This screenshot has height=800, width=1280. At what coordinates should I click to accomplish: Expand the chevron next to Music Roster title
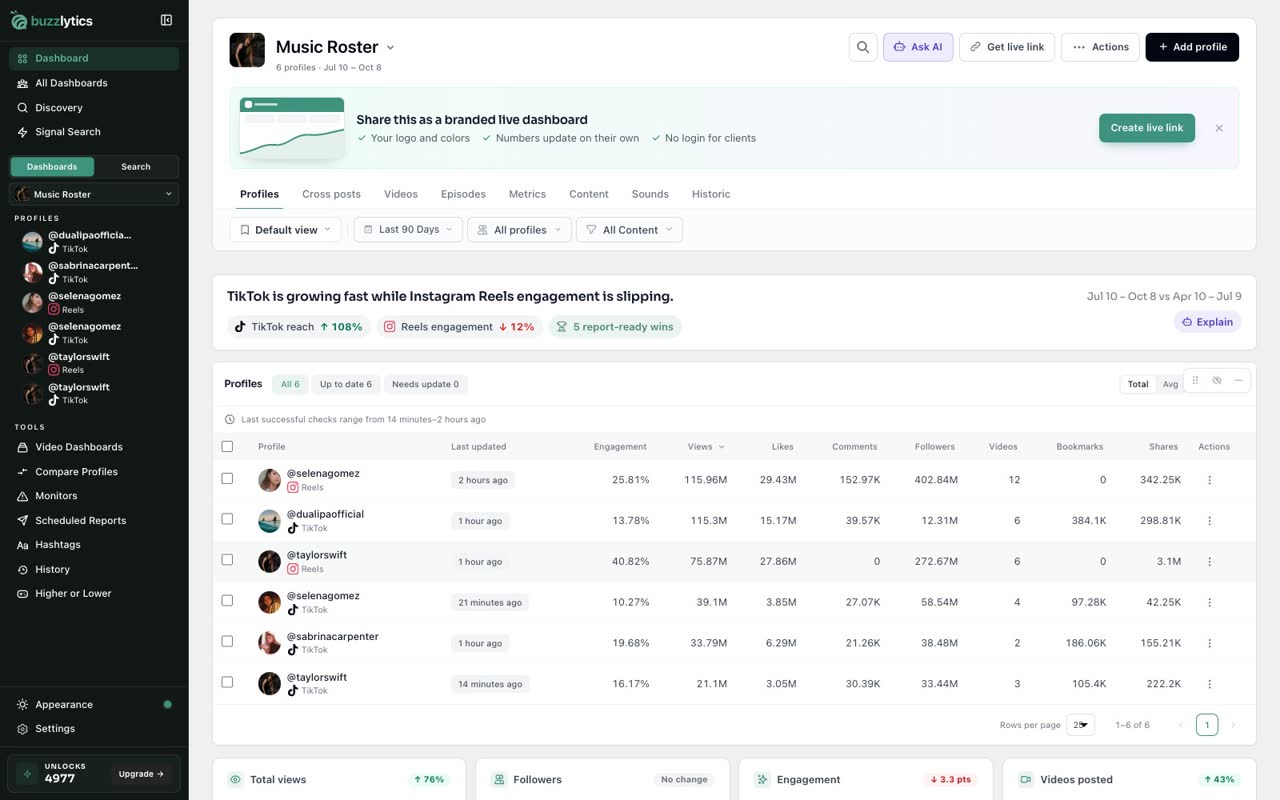(x=390, y=48)
